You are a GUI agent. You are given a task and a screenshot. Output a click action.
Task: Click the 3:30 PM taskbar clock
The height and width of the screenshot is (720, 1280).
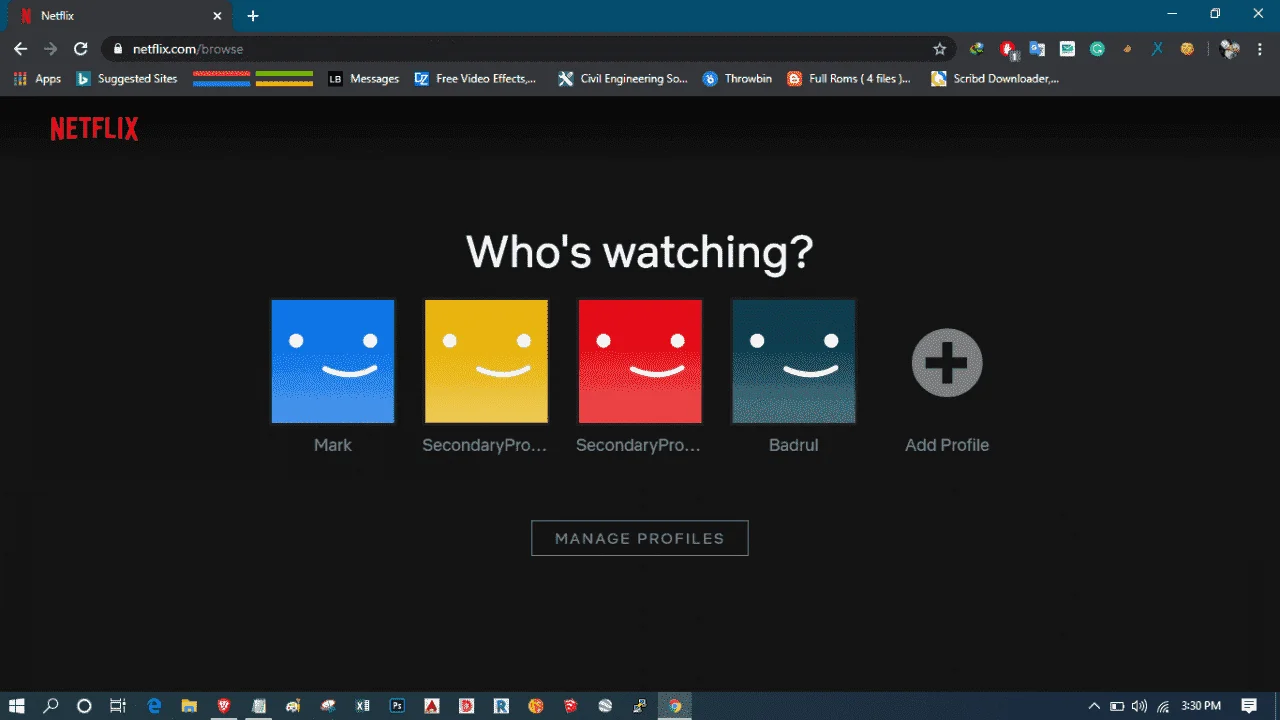[1201, 706]
